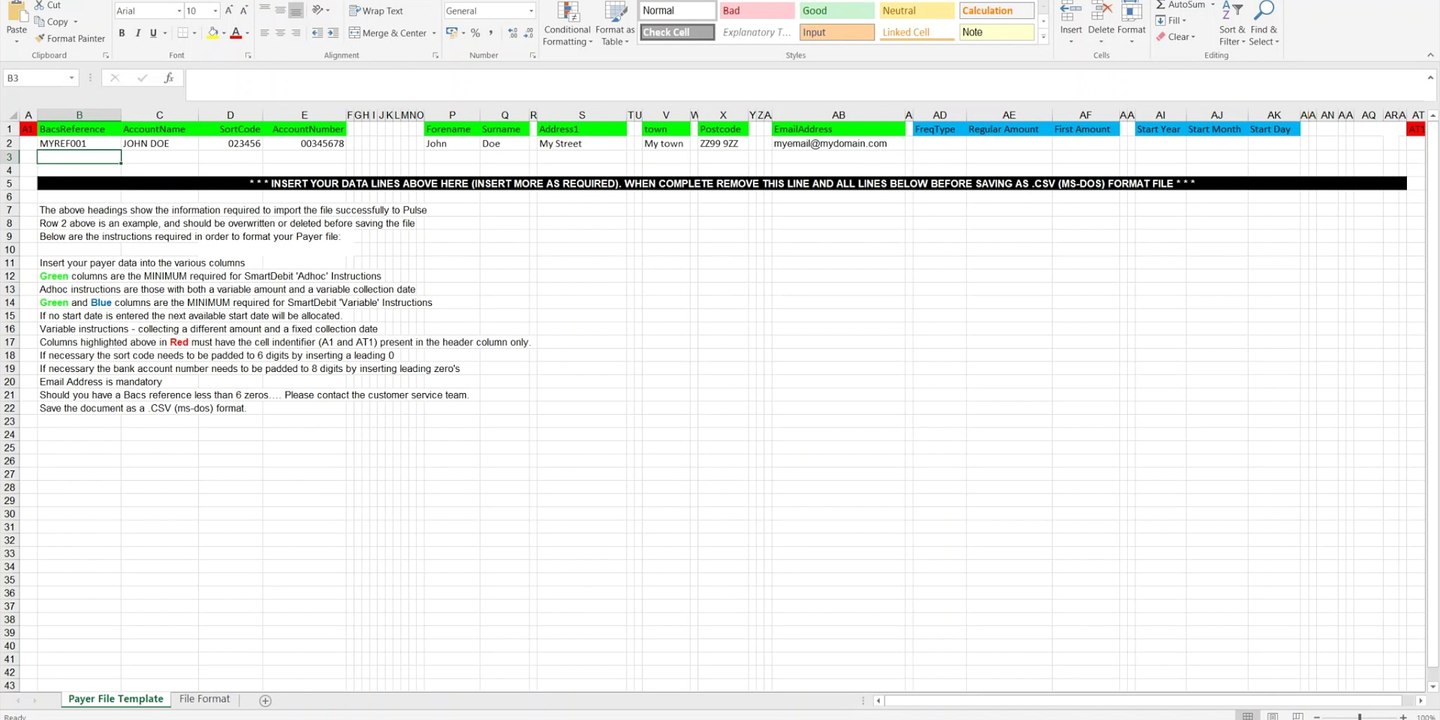The width and height of the screenshot is (1440, 720).
Task: Decrease the indent
Action: [318, 33]
